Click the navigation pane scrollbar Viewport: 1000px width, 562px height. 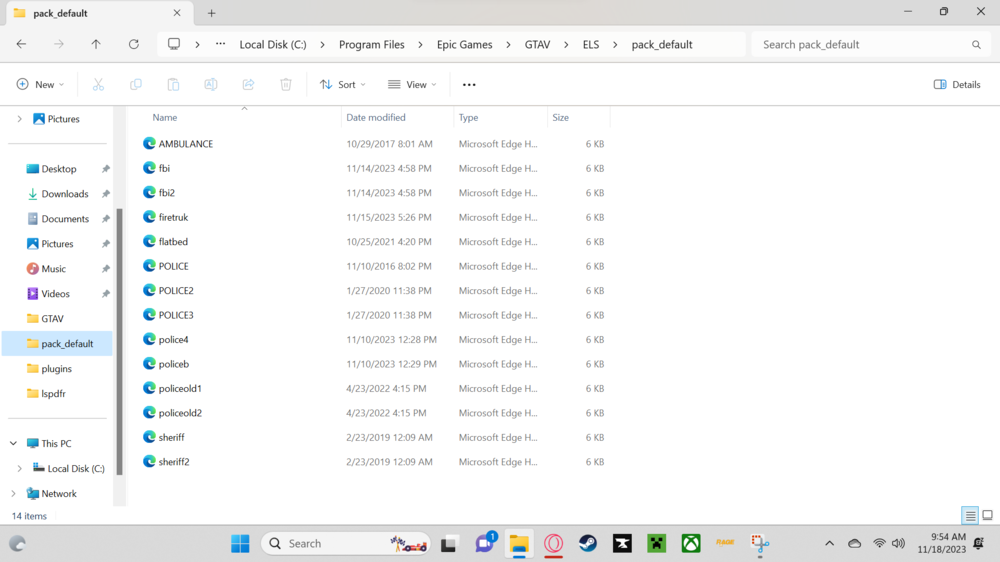[x=119, y=341]
